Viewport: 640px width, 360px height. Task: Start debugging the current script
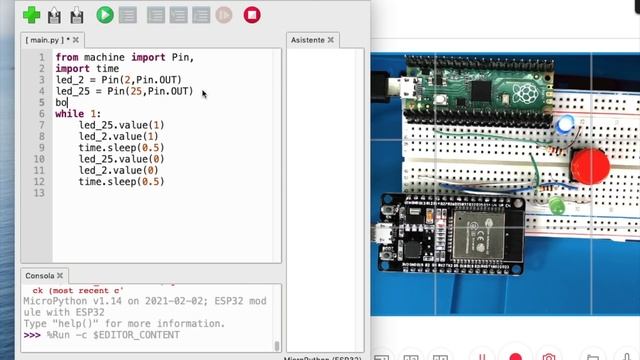128,16
